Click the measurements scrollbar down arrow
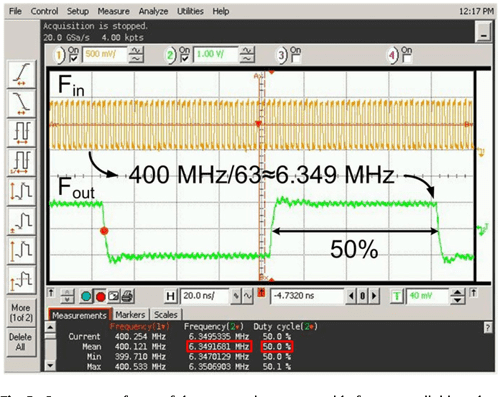The image size is (500, 397). pos(50,366)
